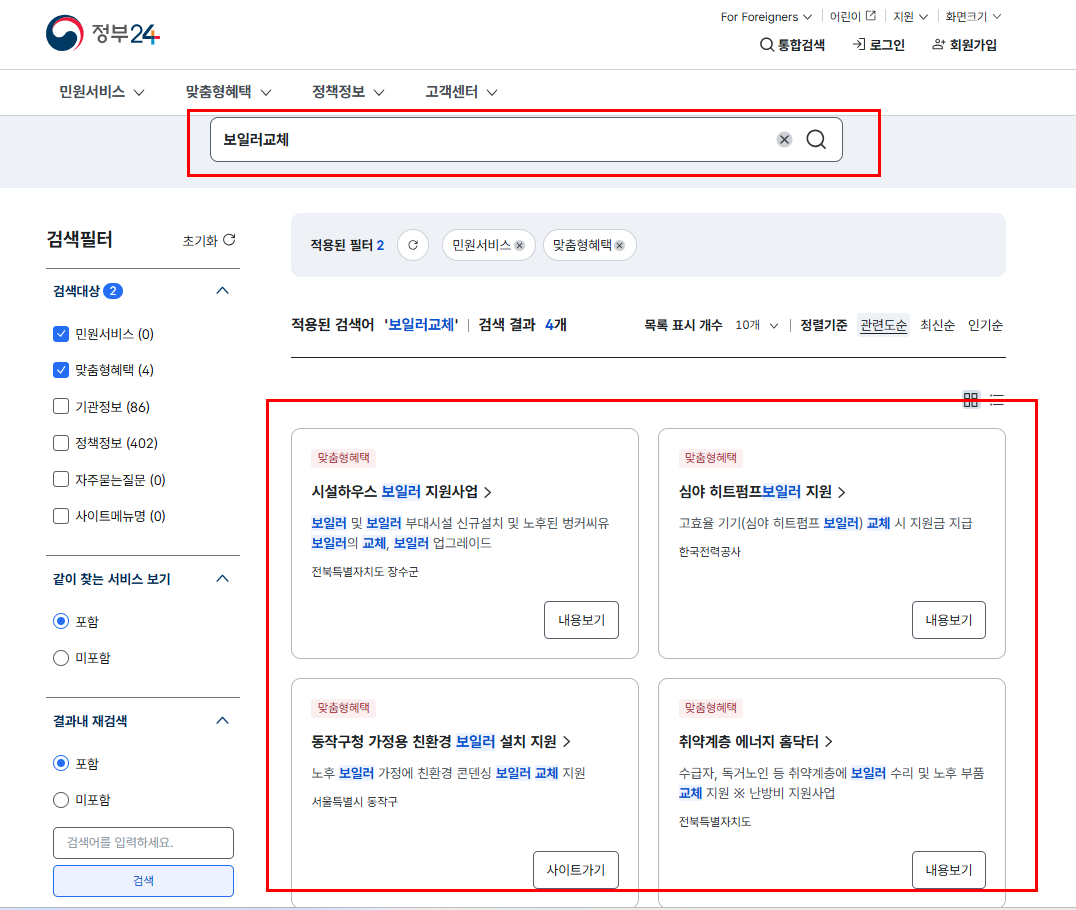Sort results by 최신순
1076x910 pixels.
[936, 324]
